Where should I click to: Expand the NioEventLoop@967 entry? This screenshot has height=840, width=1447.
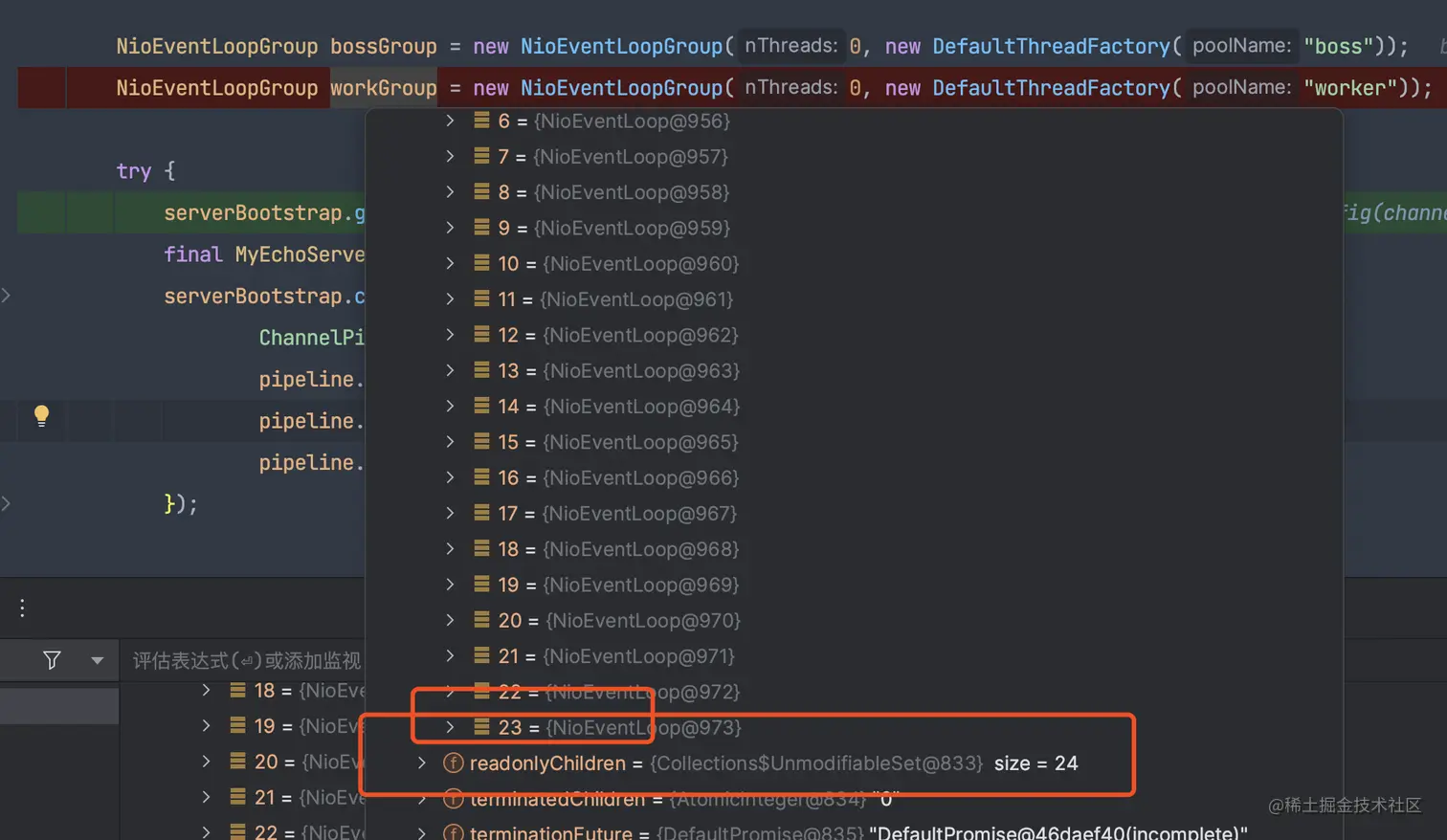tap(450, 514)
